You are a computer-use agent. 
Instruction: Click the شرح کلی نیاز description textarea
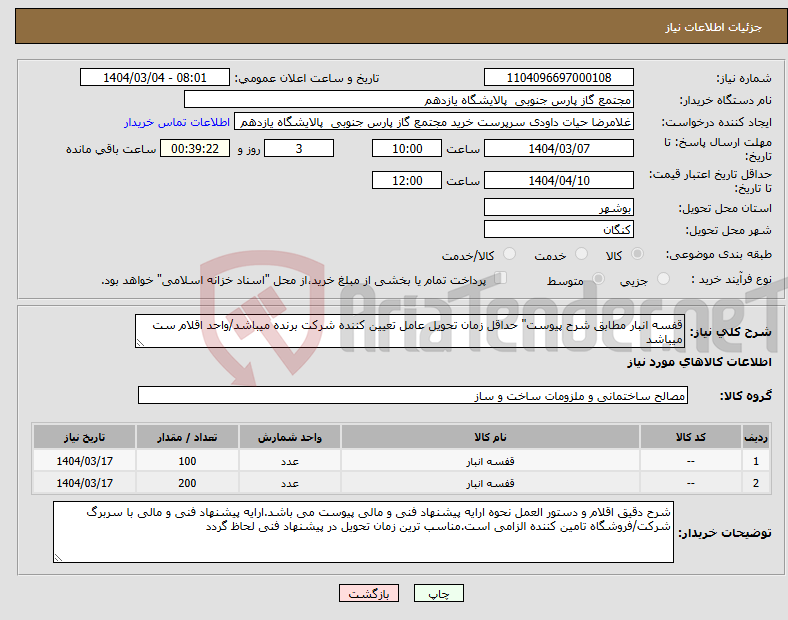[x=410, y=331]
